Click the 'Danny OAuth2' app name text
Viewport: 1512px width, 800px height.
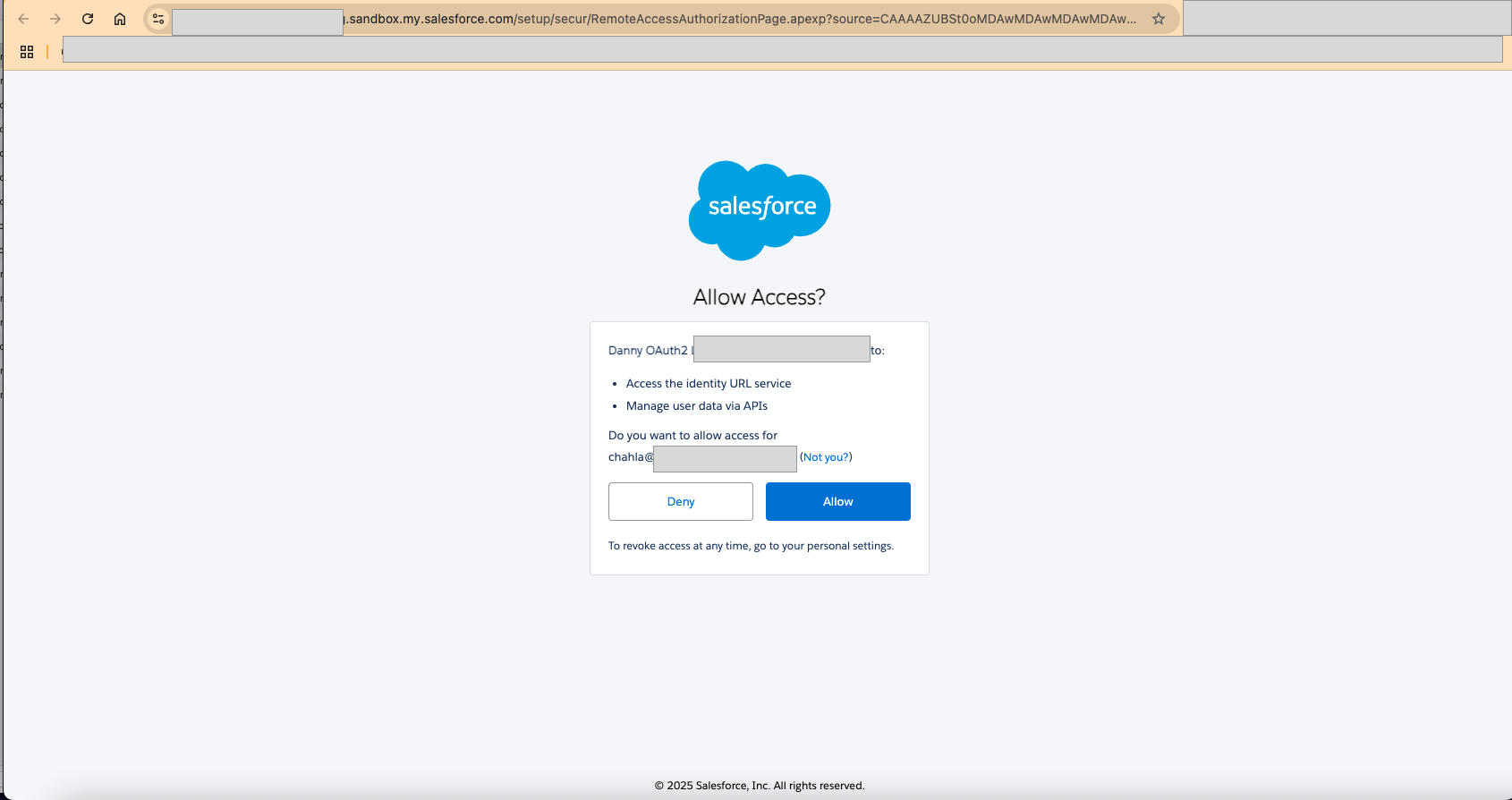648,351
